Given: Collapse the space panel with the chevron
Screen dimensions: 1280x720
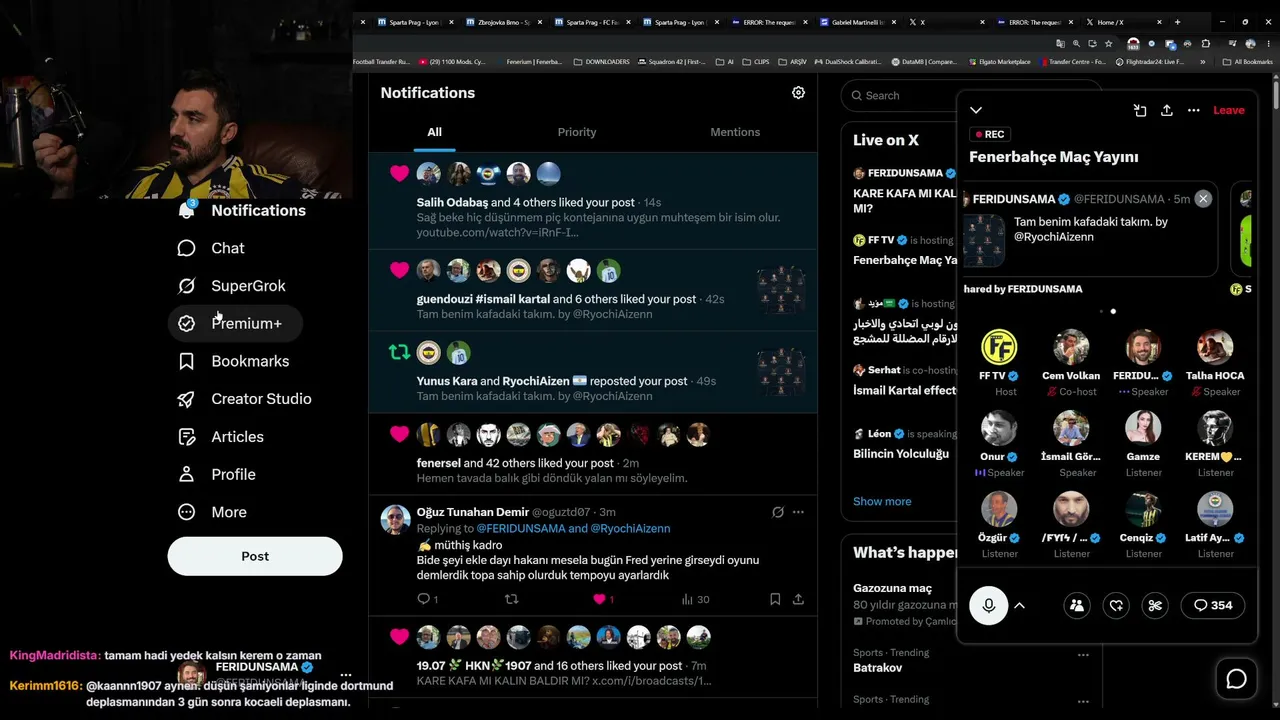Looking at the screenshot, I should pos(976,110).
